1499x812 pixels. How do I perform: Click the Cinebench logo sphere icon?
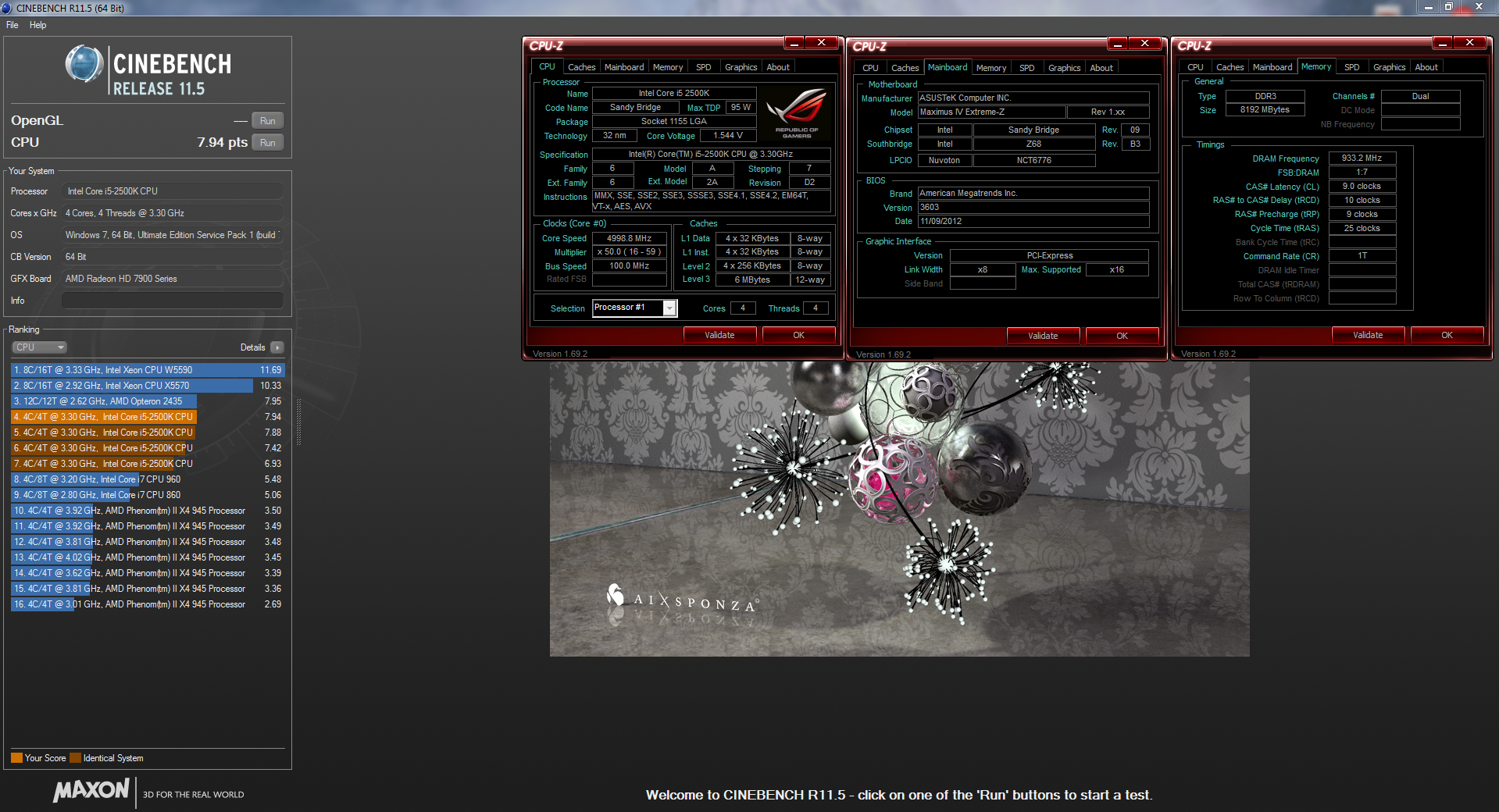point(84,65)
